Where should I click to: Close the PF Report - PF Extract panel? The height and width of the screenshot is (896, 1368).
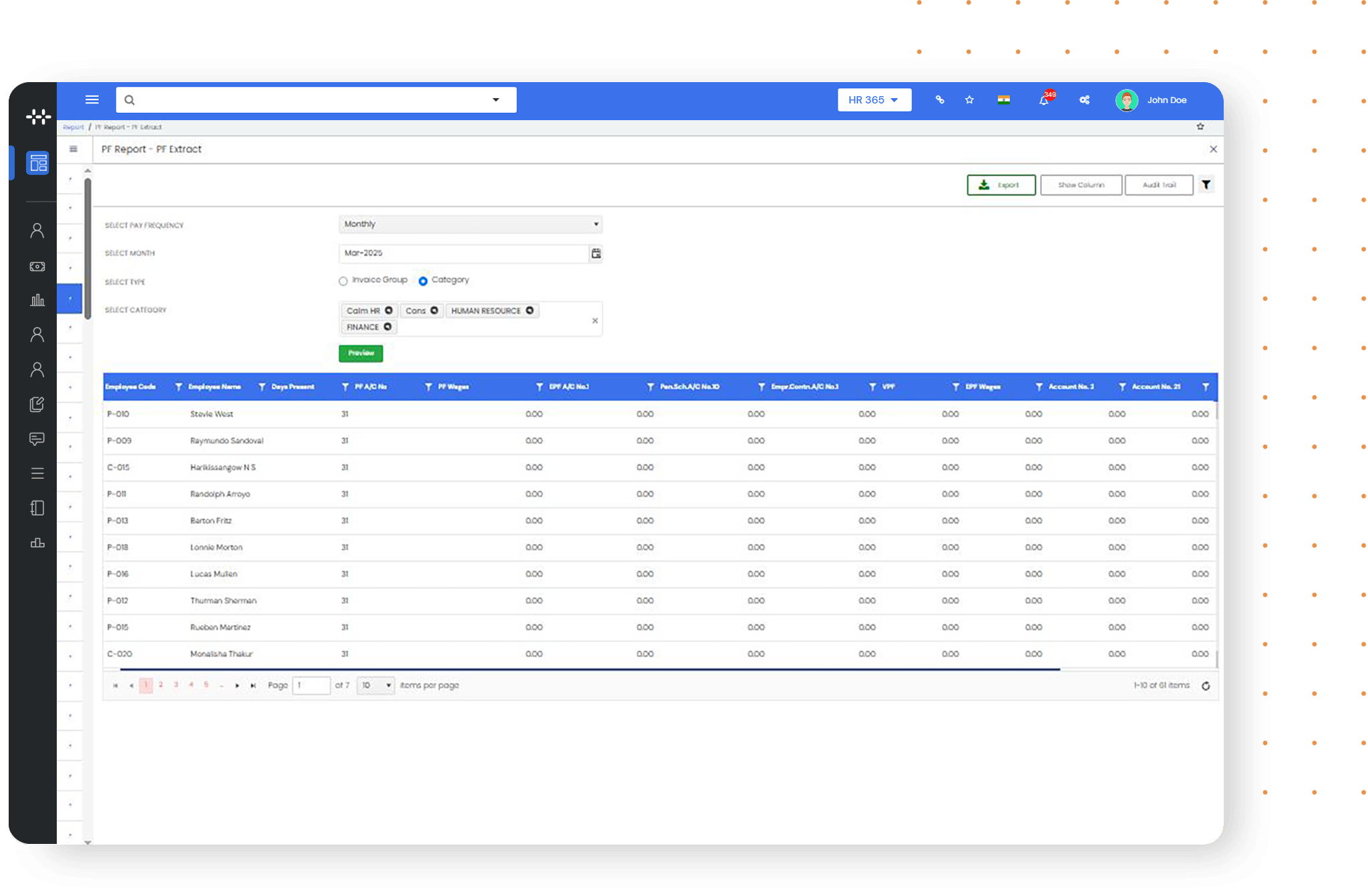tap(1213, 149)
